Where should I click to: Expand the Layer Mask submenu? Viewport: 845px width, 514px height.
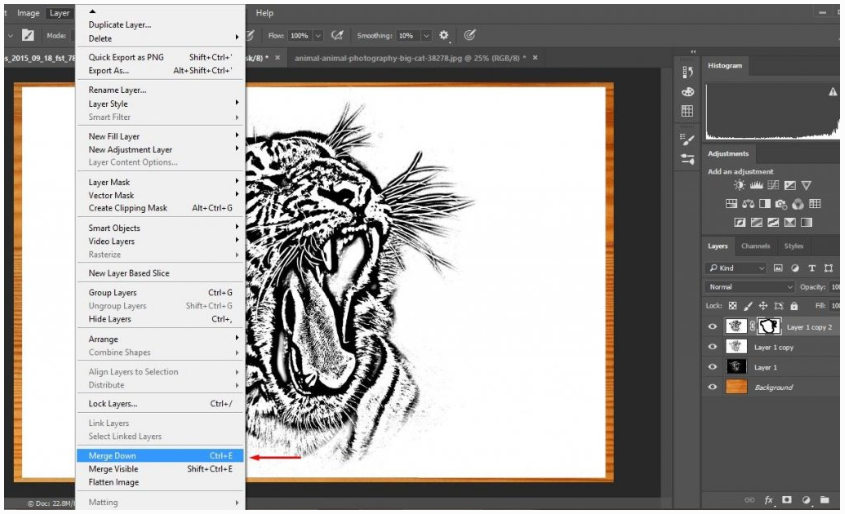click(161, 182)
